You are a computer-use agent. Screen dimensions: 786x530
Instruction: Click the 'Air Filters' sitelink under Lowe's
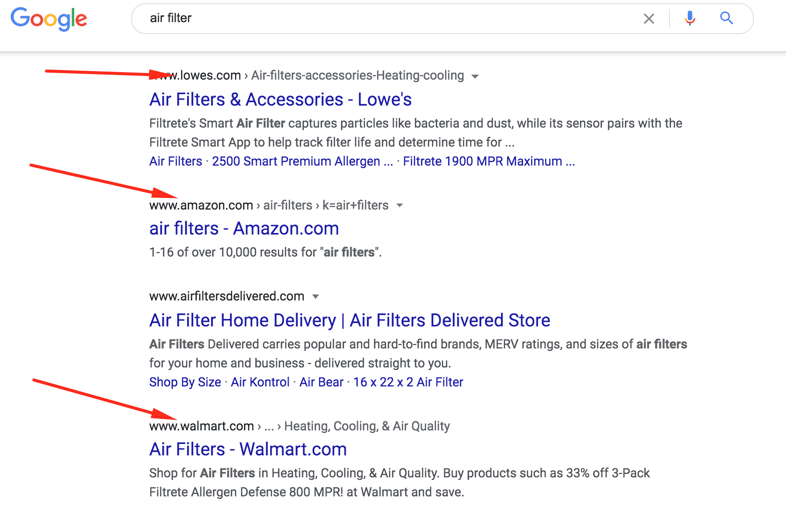tap(175, 161)
